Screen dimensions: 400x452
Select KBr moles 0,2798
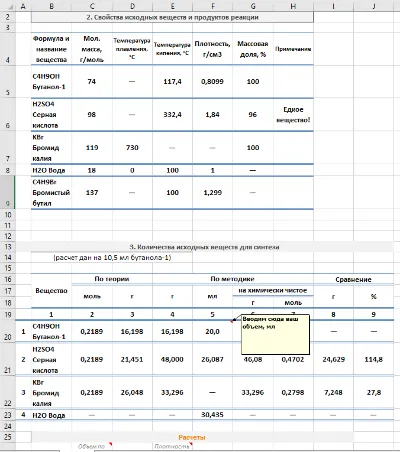[293, 392]
